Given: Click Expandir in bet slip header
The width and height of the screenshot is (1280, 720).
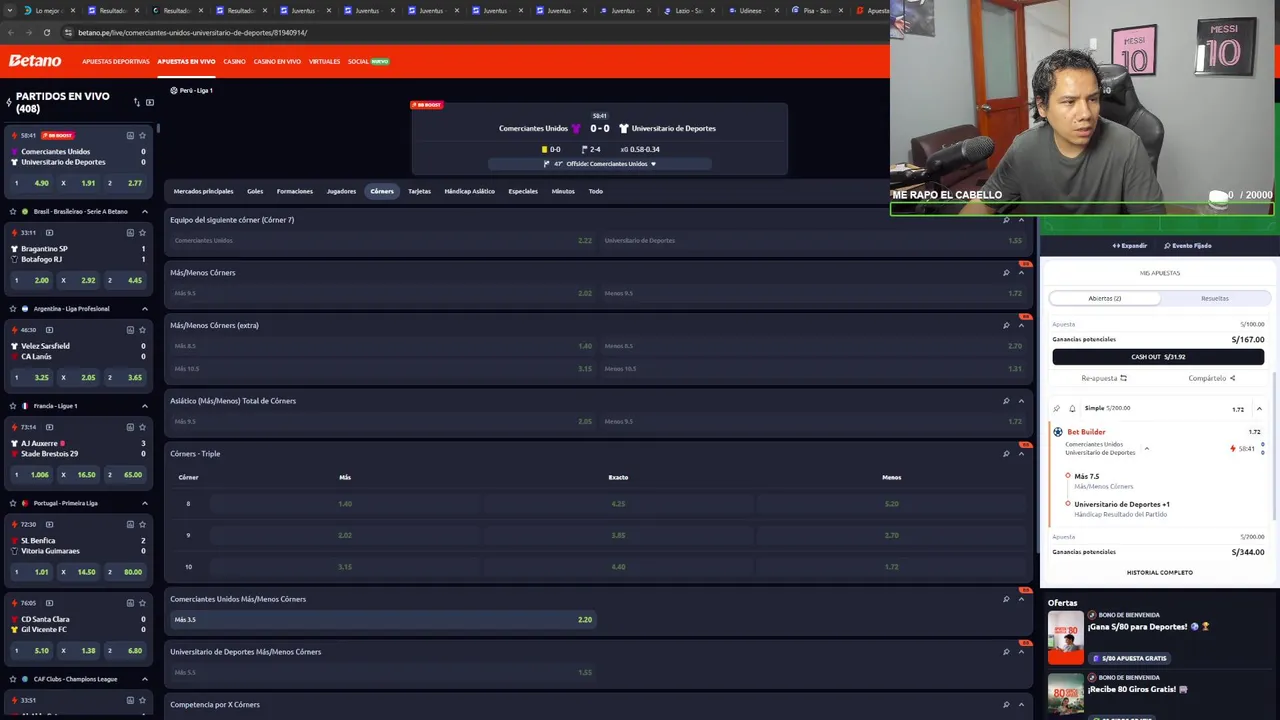Looking at the screenshot, I should pos(1130,246).
